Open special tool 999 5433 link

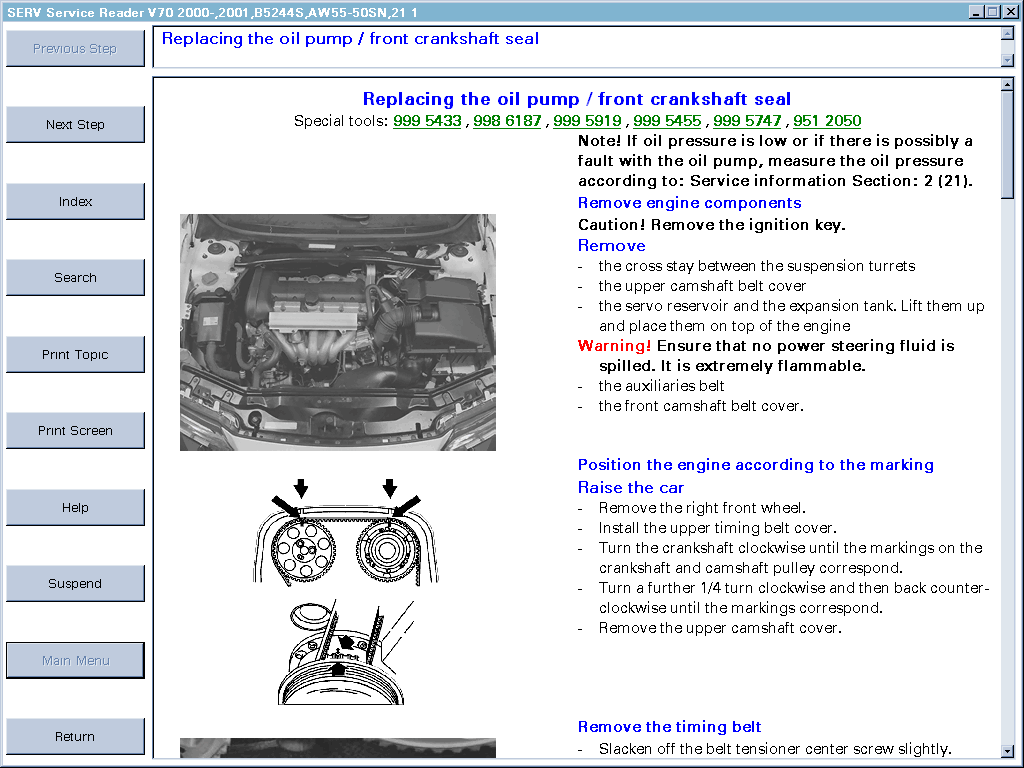coord(427,121)
